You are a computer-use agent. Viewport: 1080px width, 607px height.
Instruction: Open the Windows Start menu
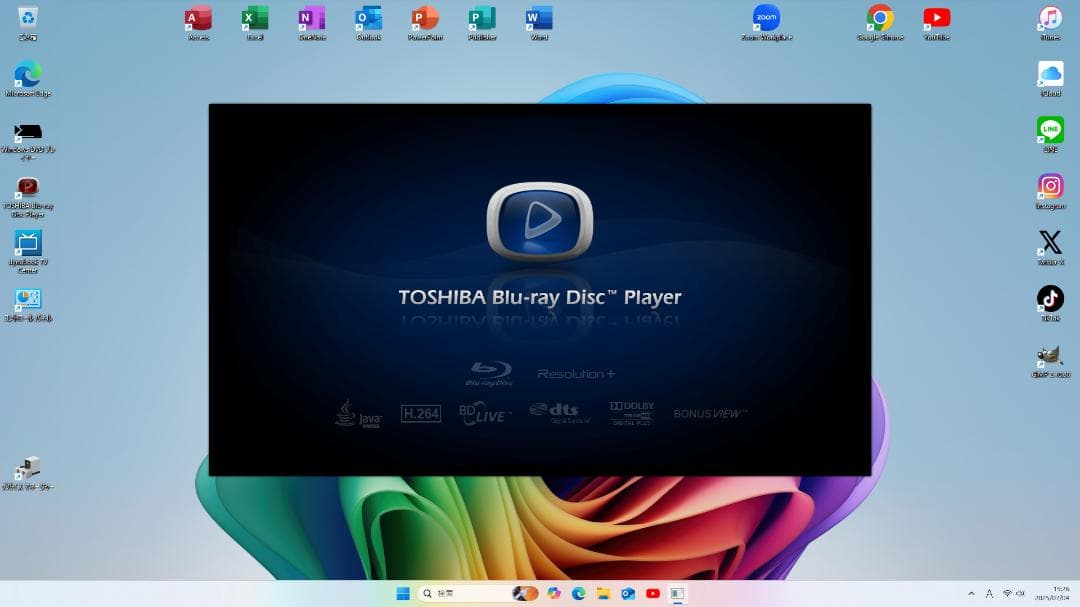point(404,593)
